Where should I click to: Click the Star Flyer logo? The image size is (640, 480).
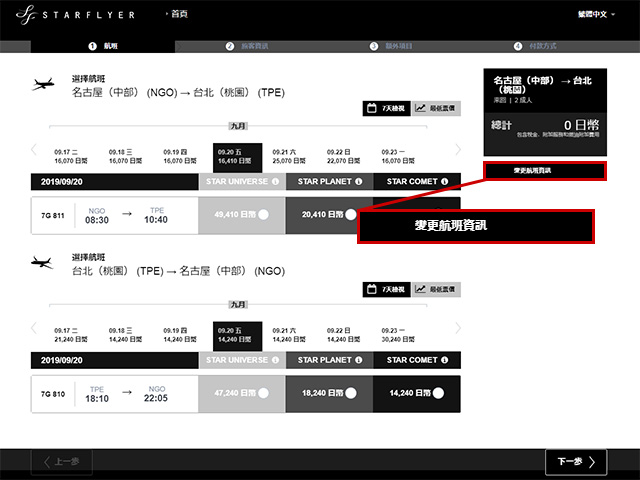coord(80,16)
